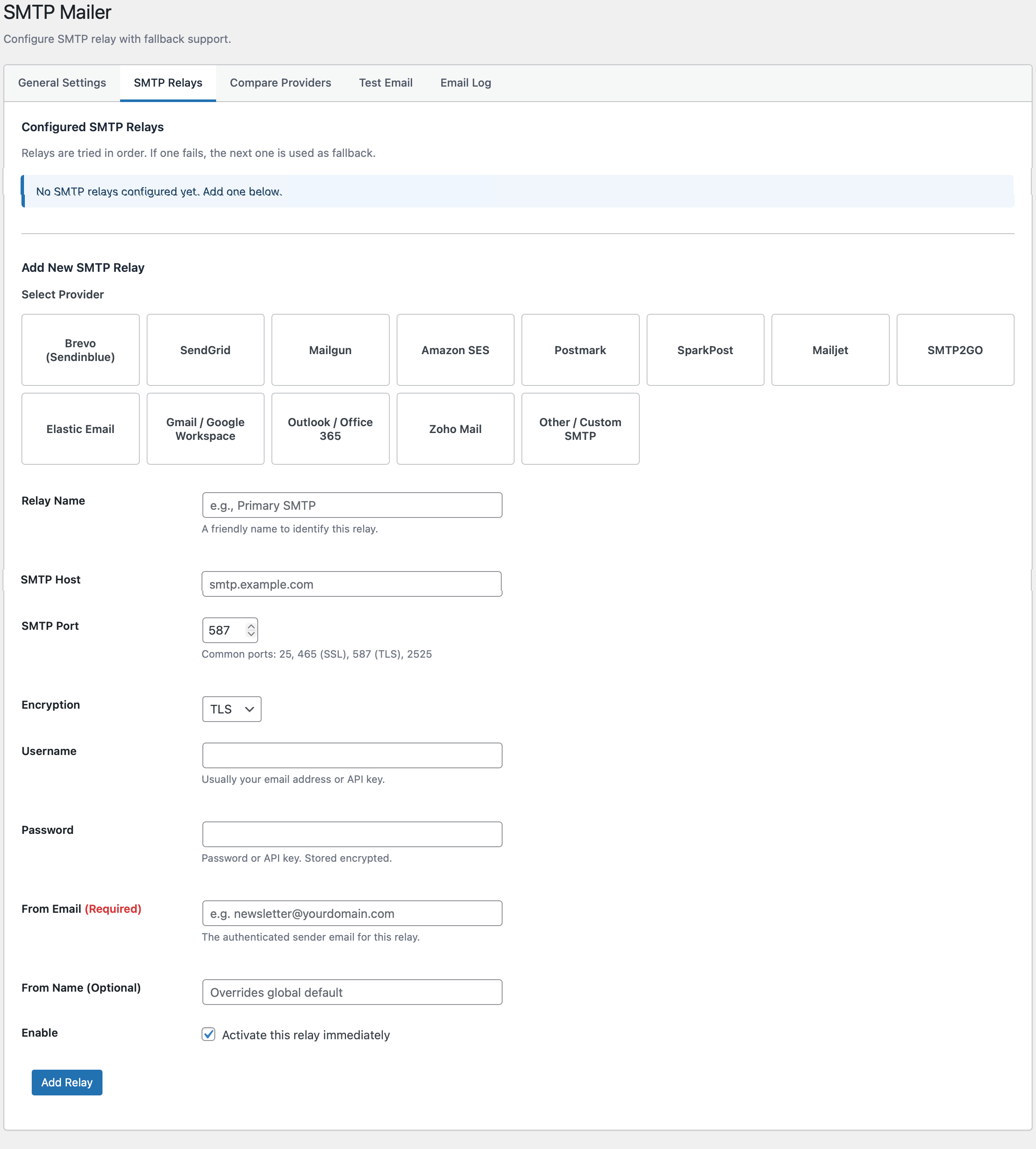Screen dimensions: 1036x1149
Task: Select the Brevo (Sendinblue) provider
Action: pos(80,349)
